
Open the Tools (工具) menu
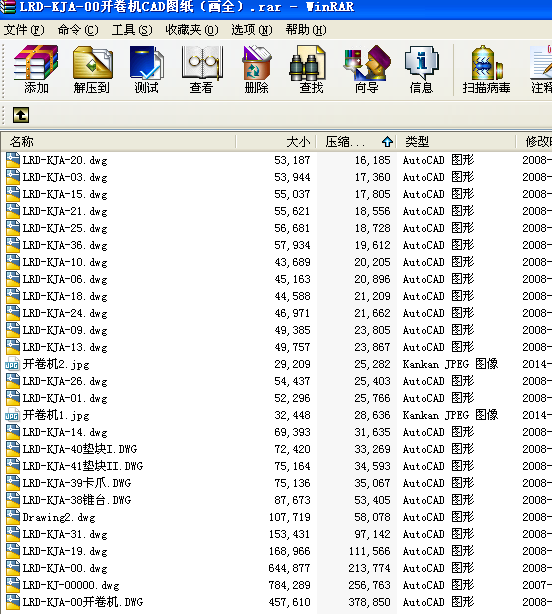pos(132,30)
